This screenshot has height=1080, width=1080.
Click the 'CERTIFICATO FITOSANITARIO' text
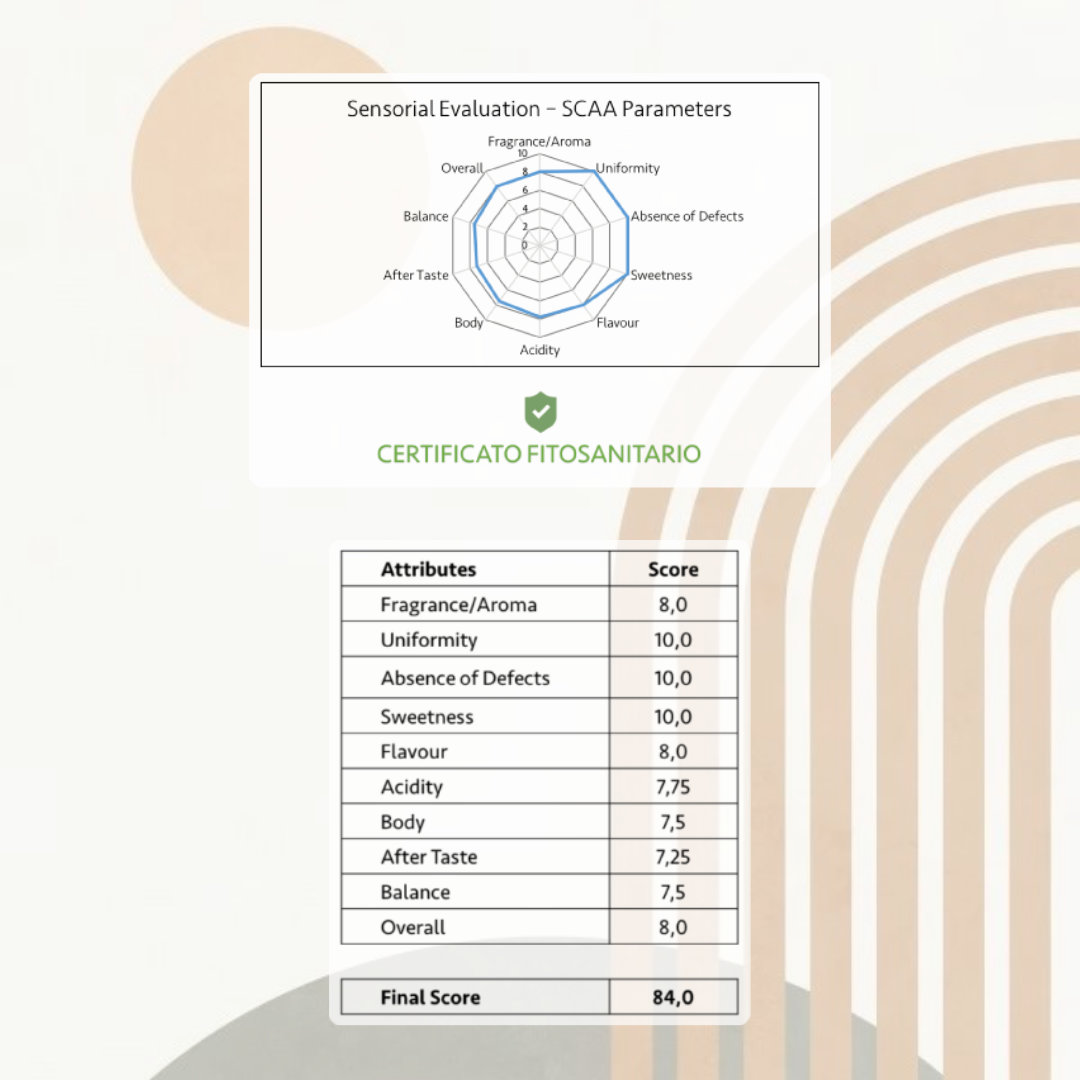(x=539, y=454)
